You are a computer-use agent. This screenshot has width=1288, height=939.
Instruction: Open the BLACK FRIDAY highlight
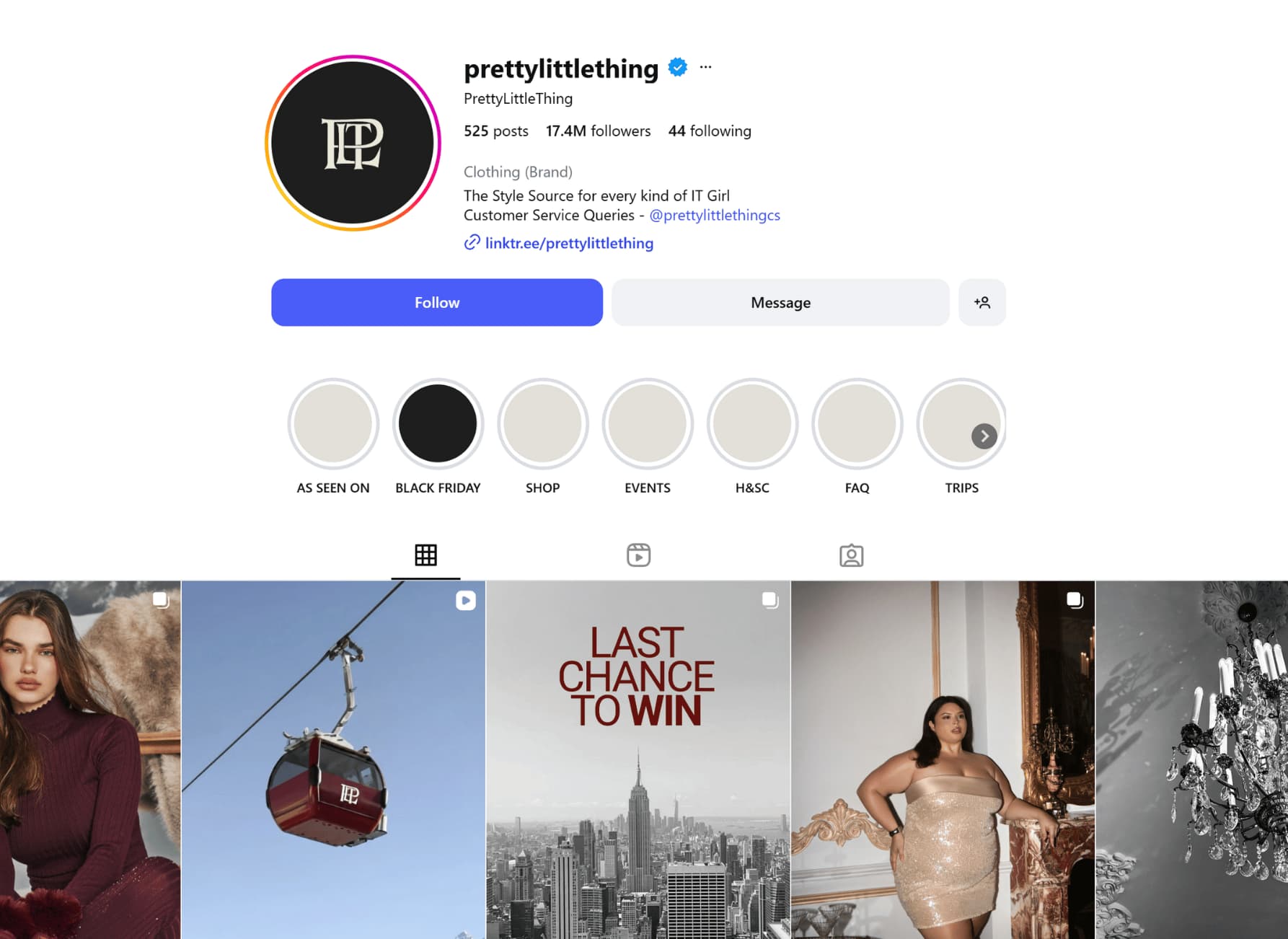[x=438, y=423]
